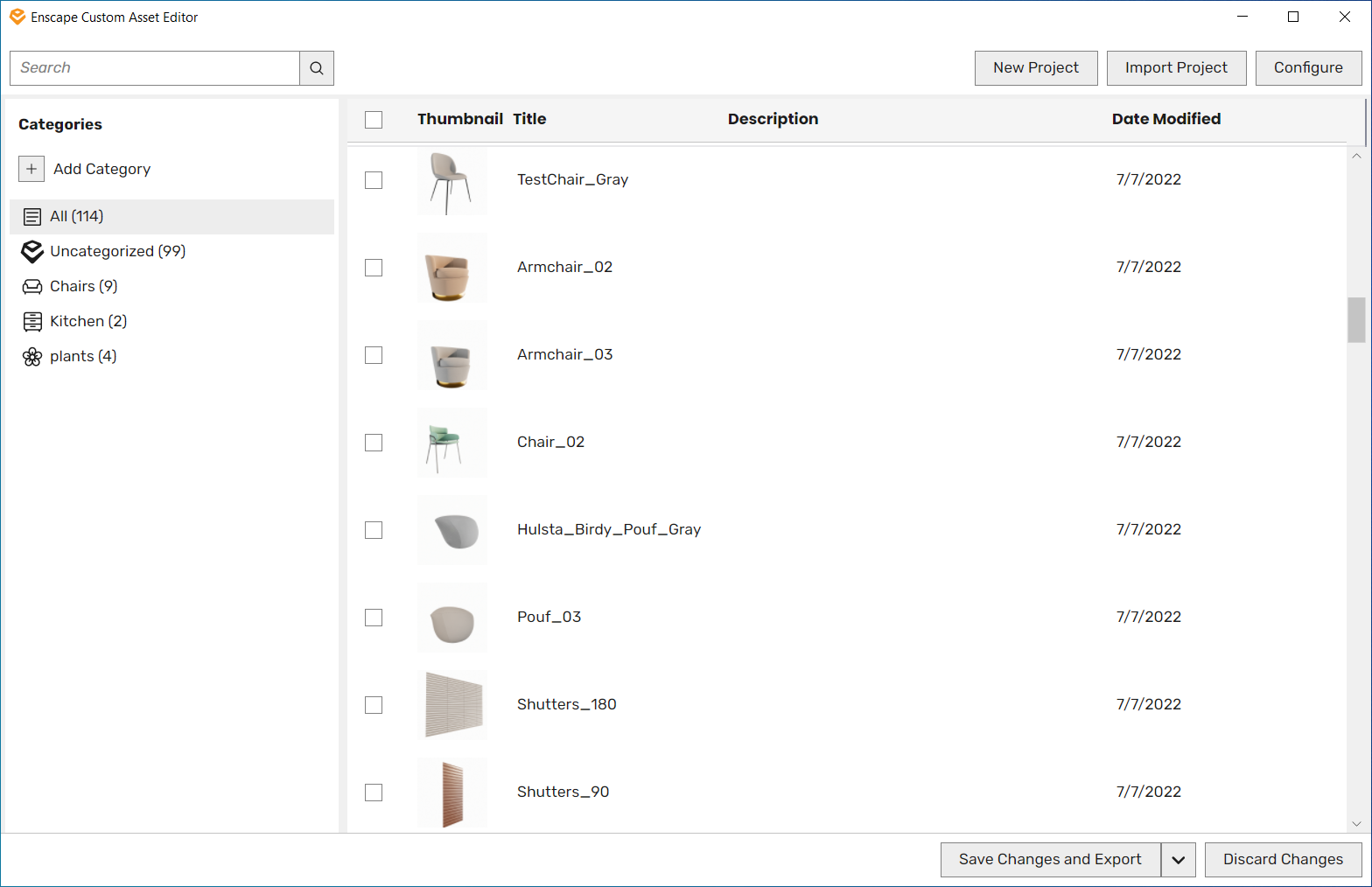The image size is (1372, 887).
Task: Click the New Project button
Action: (x=1036, y=68)
